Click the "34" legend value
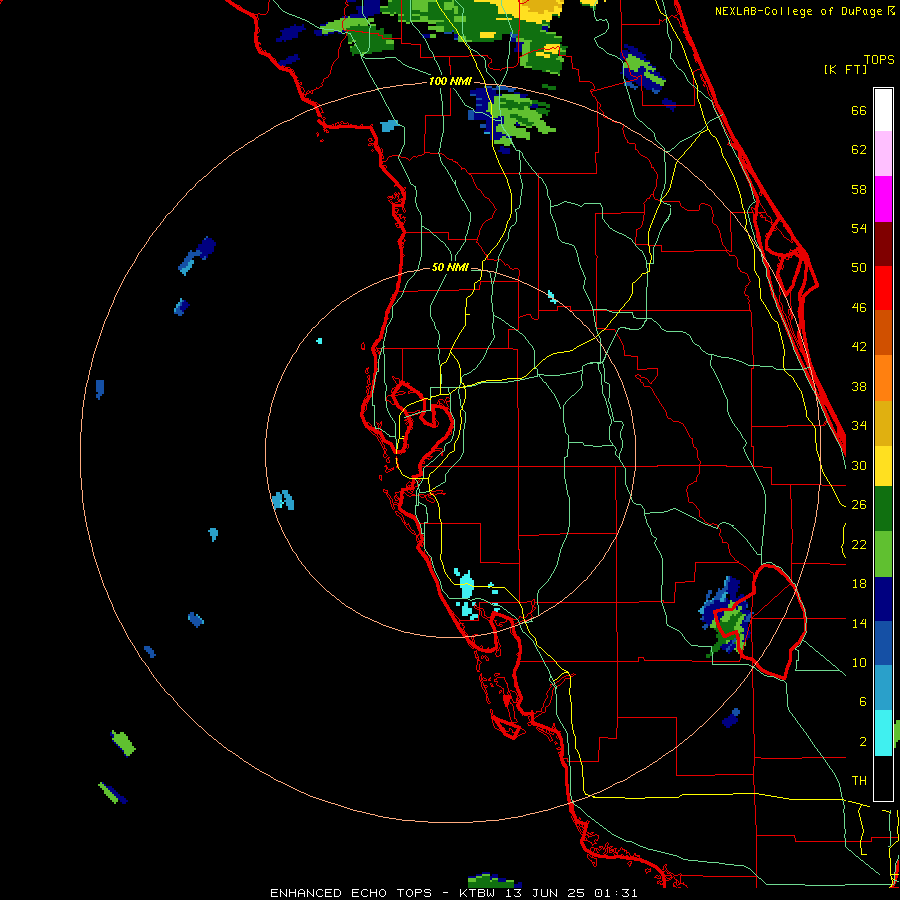 click(859, 425)
